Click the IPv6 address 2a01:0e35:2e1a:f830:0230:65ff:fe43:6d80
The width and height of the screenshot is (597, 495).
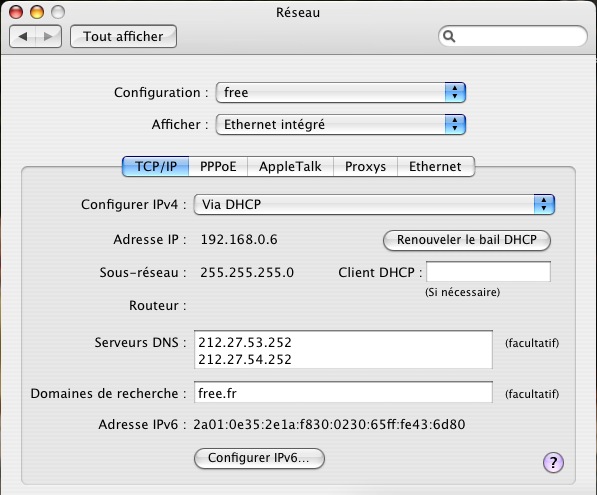tap(329, 424)
